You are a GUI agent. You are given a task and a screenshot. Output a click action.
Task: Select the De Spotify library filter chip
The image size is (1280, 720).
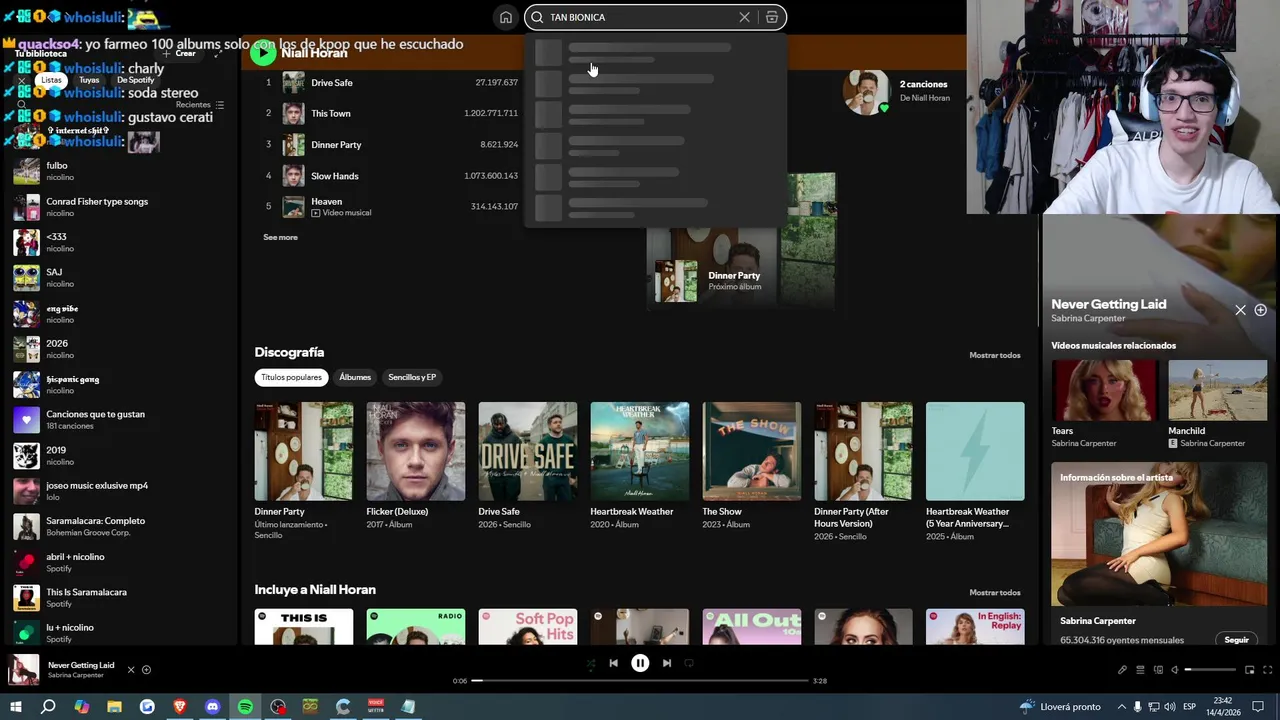pos(136,80)
